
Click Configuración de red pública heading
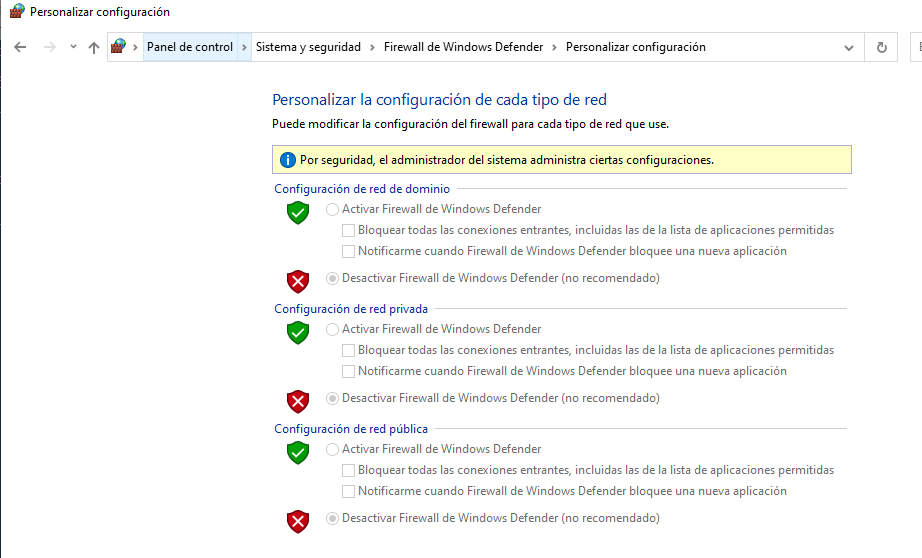351,429
